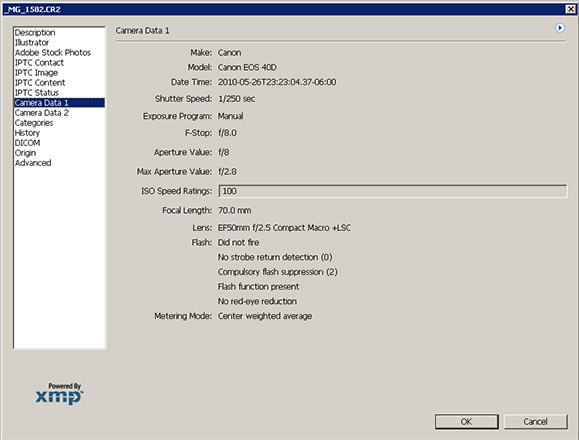This screenshot has height=440, width=579.
Task: Click the ISO Speed Ratings field
Action: coord(393,191)
